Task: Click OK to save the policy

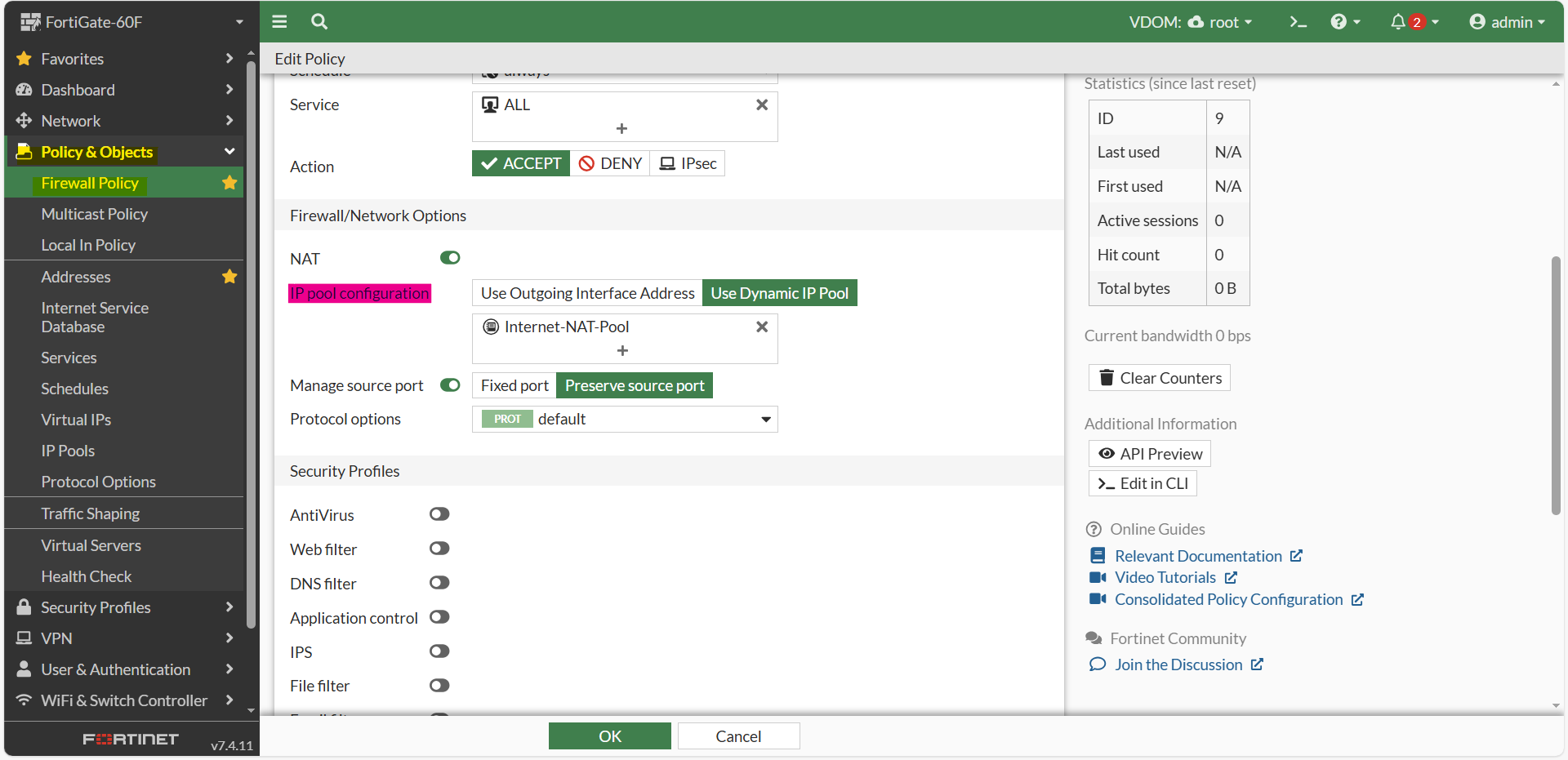Action: tap(610, 736)
